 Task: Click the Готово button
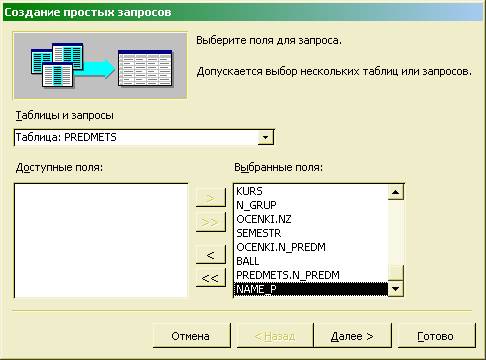click(436, 336)
